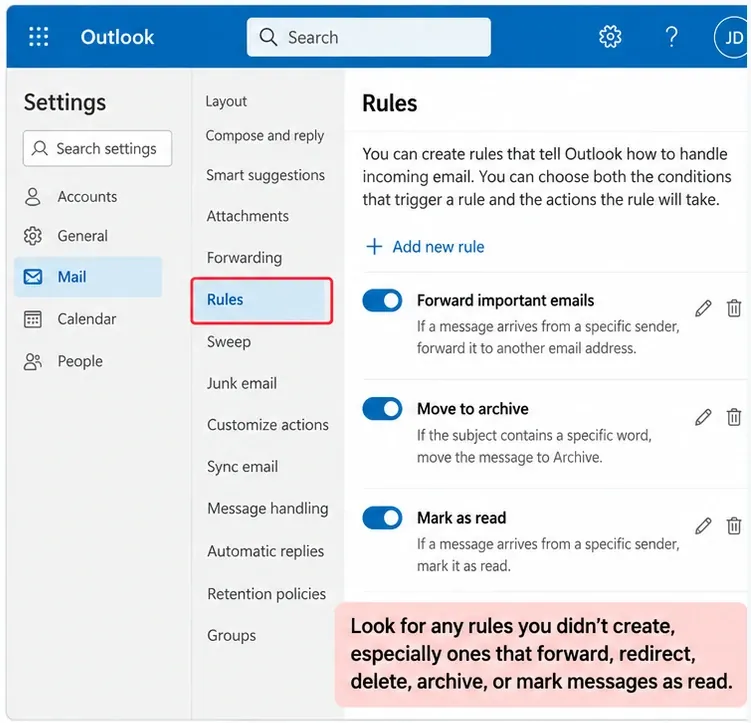Edit the Mark as read rule
The width and height of the screenshot is (751, 723).
point(703,526)
